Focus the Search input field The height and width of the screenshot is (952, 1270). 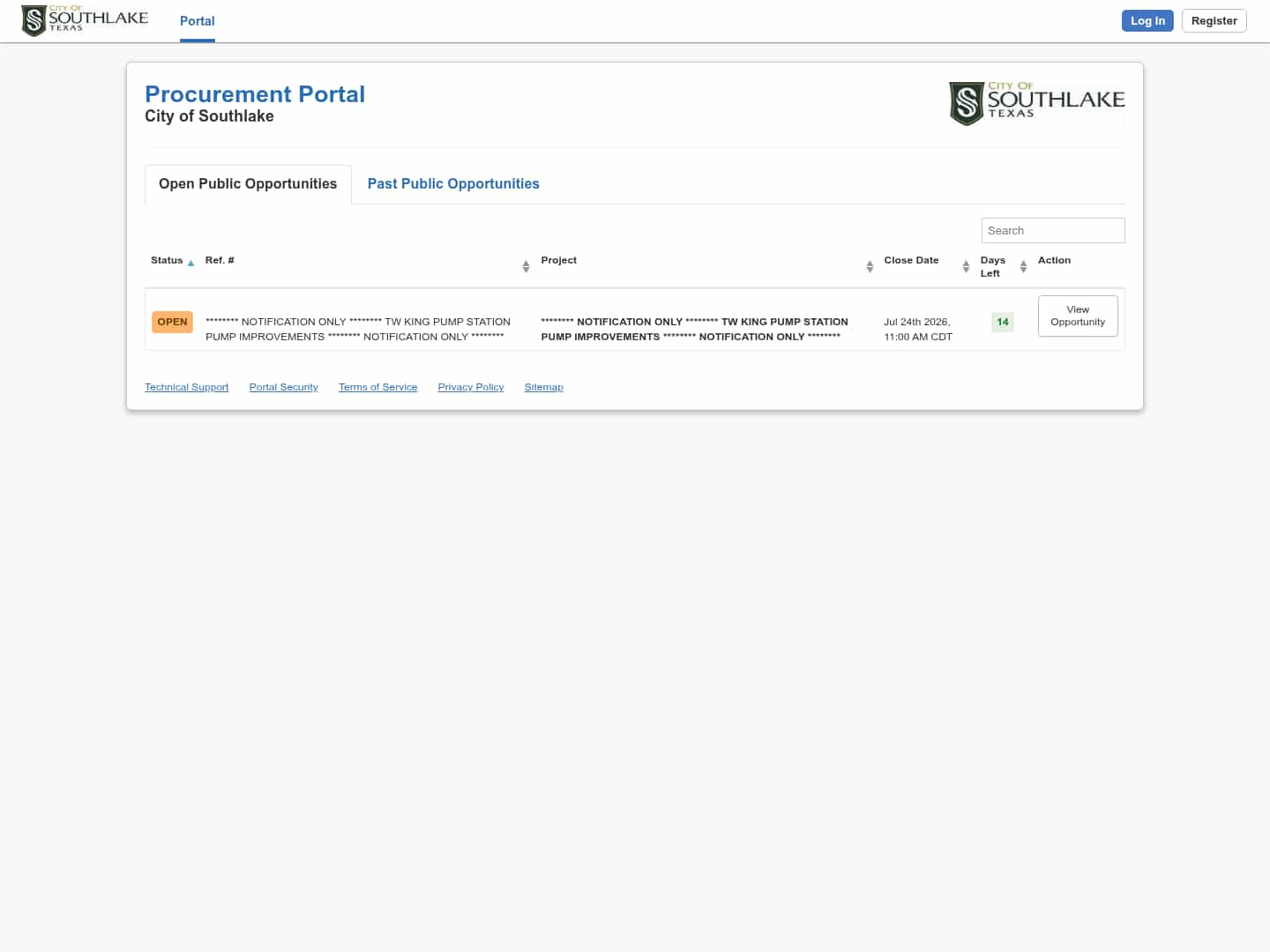click(1053, 230)
